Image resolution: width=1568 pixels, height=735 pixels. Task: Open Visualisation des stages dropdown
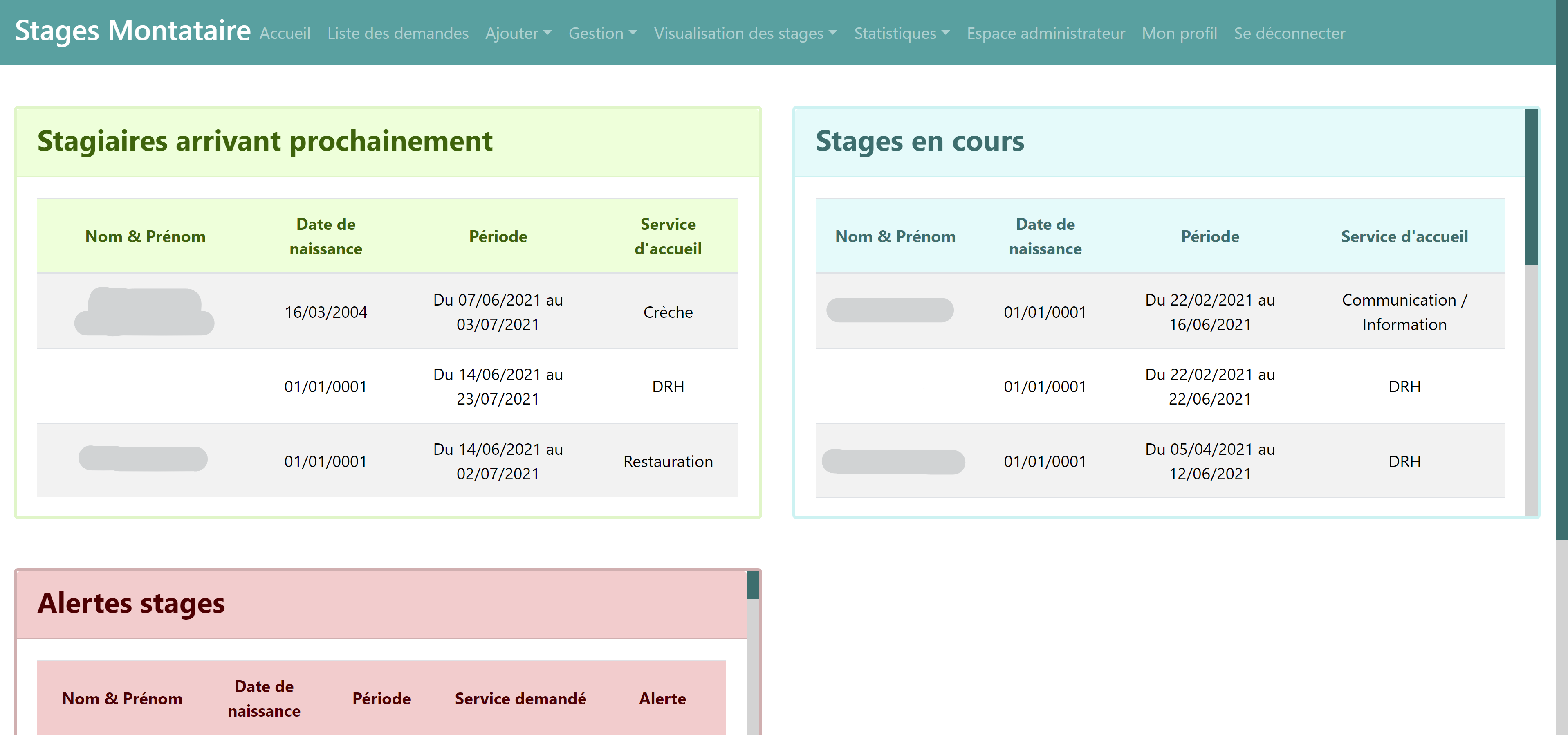click(745, 34)
